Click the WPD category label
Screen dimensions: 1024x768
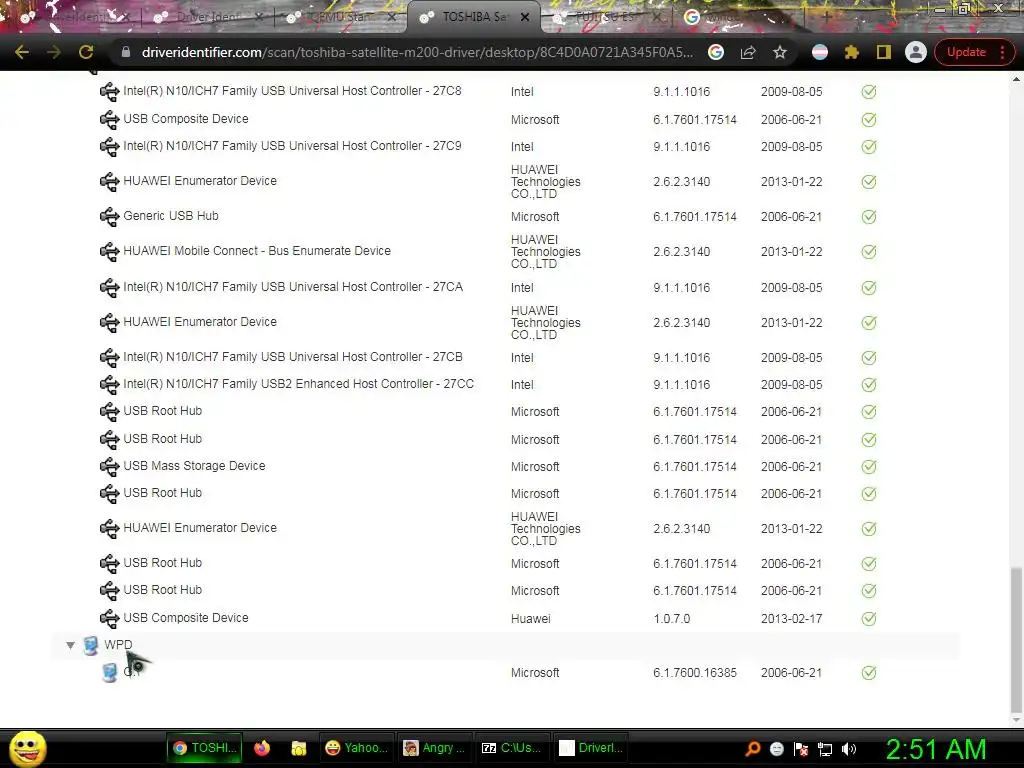[118, 645]
